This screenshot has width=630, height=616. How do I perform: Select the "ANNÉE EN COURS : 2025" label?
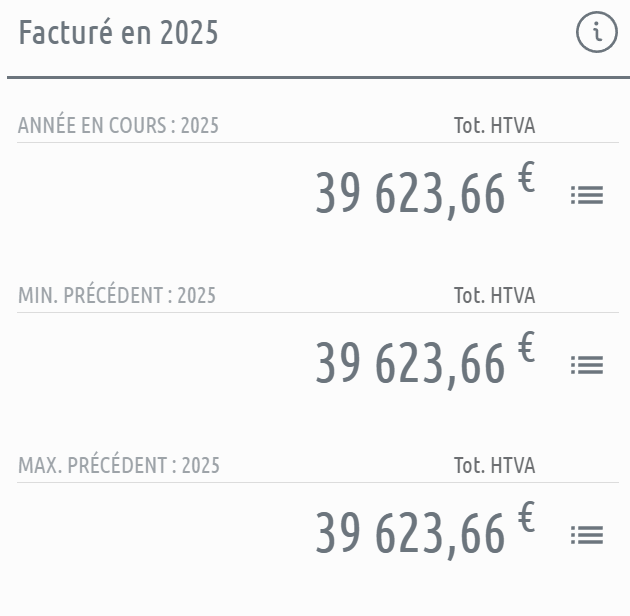point(118,126)
